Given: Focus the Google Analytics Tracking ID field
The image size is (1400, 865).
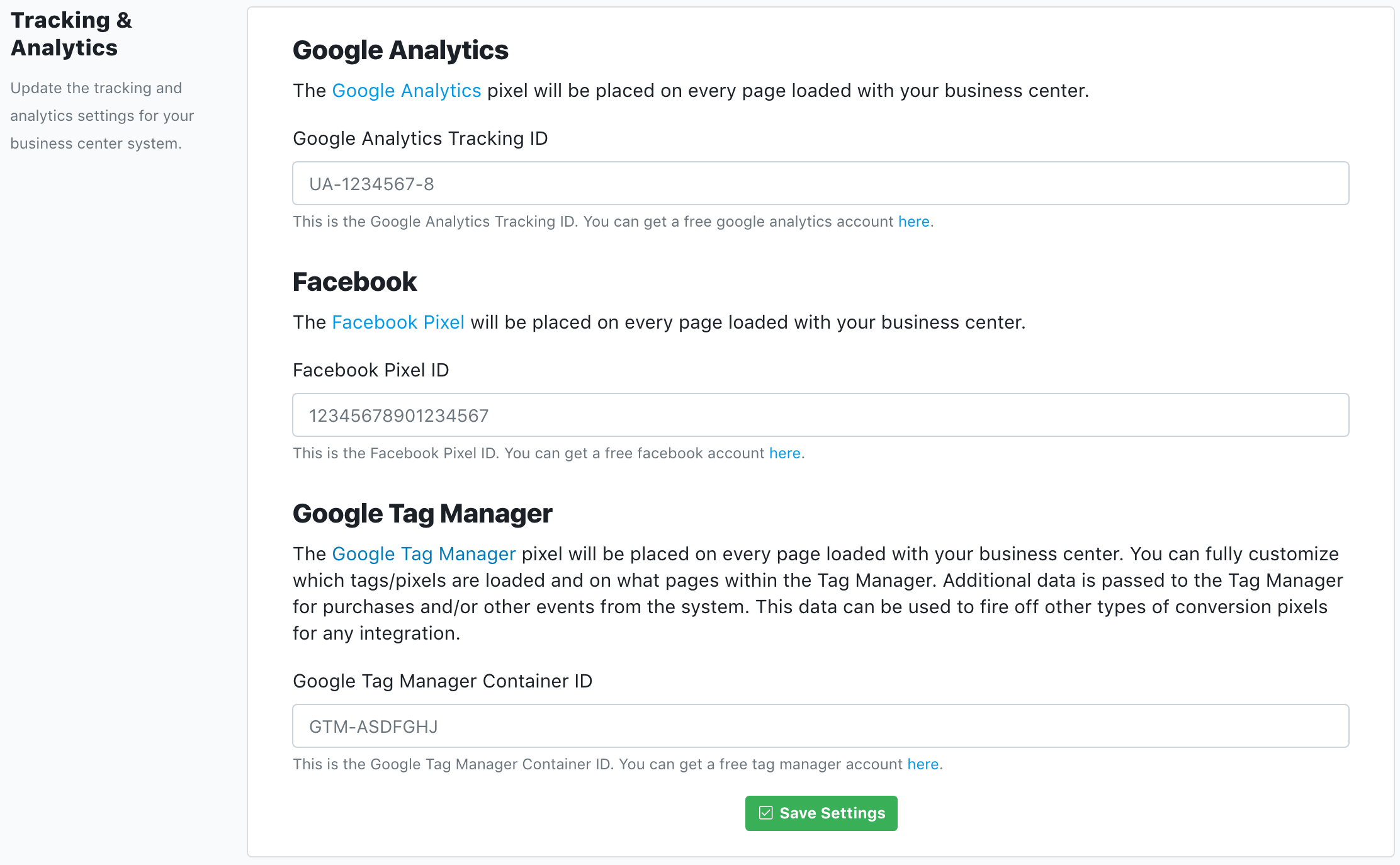Looking at the screenshot, I should tap(820, 183).
